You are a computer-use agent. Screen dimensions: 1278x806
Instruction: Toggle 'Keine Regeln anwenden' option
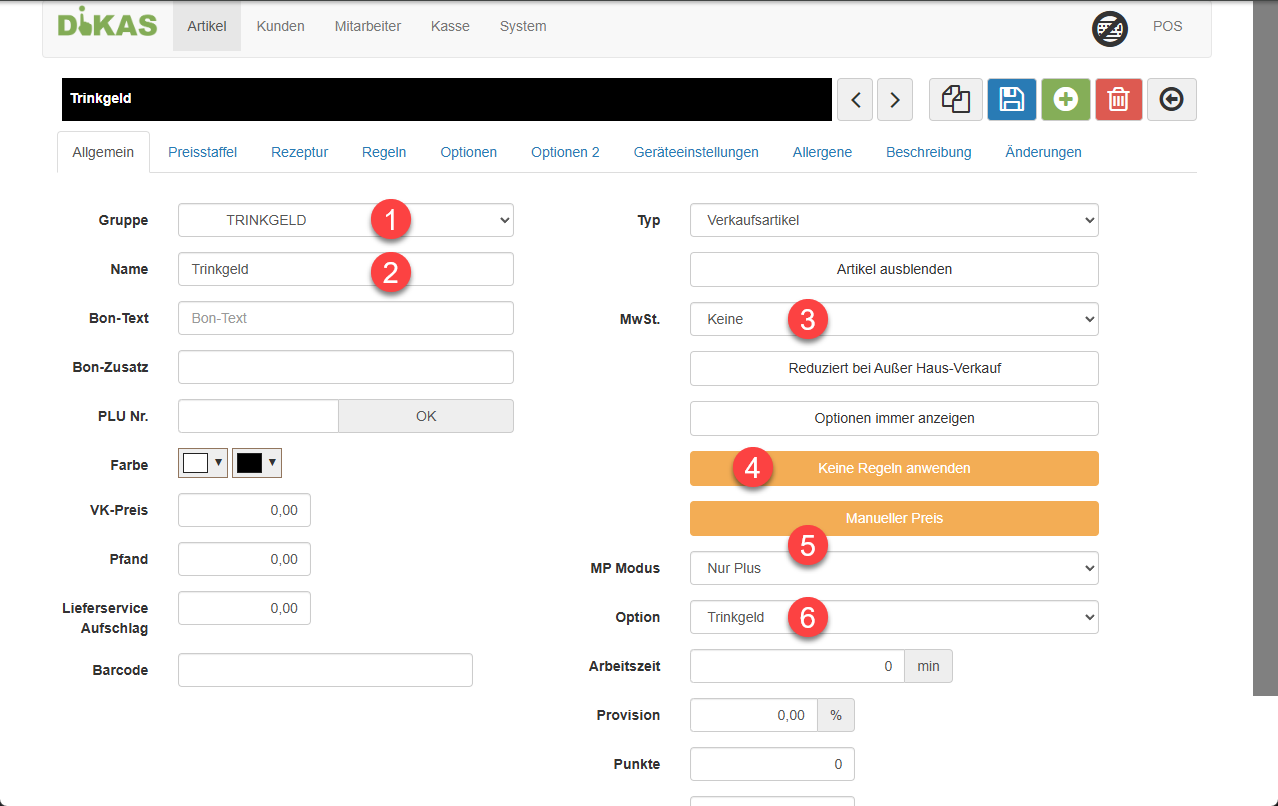[893, 468]
